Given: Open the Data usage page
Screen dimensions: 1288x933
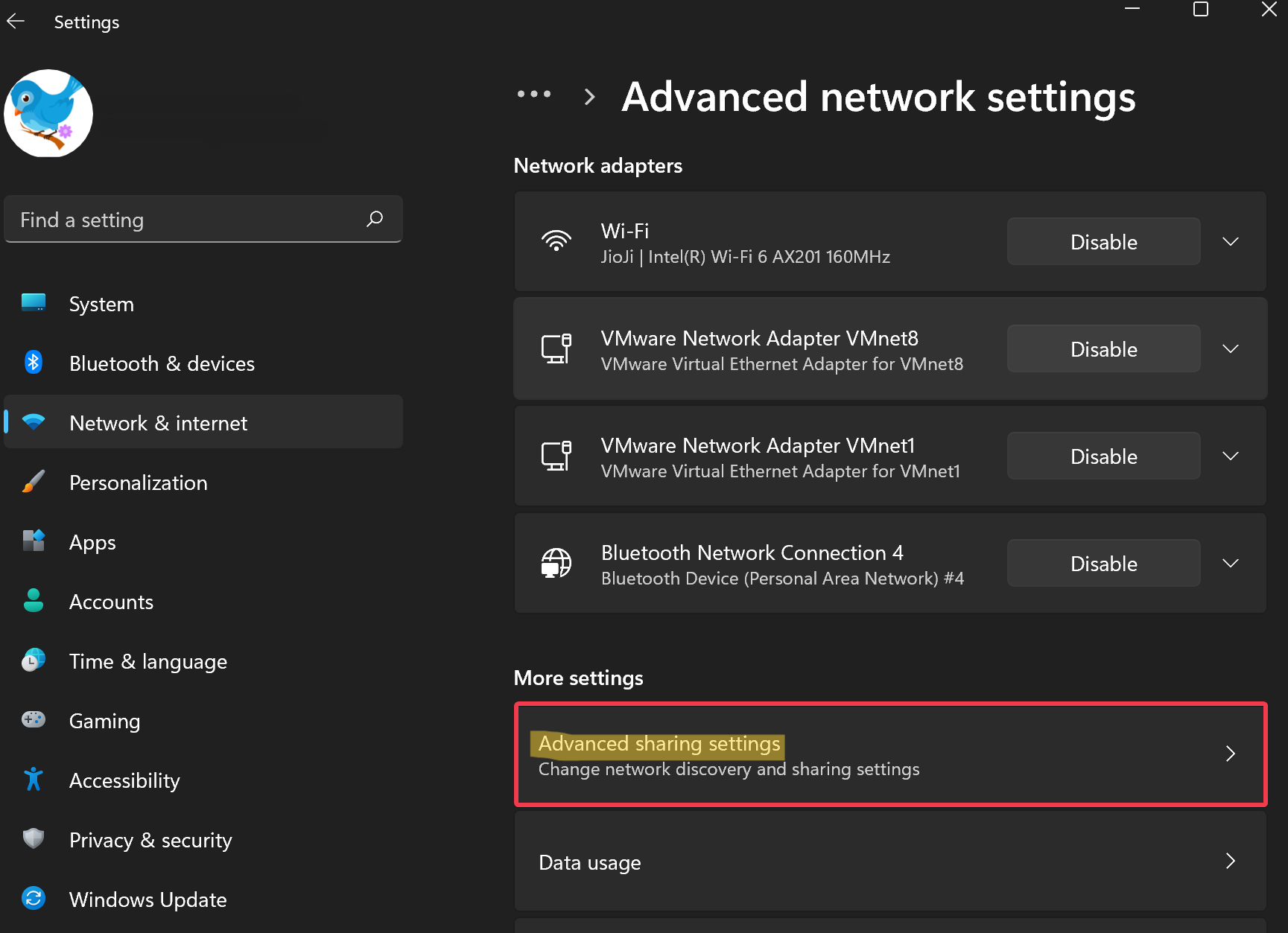Looking at the screenshot, I should (890, 862).
